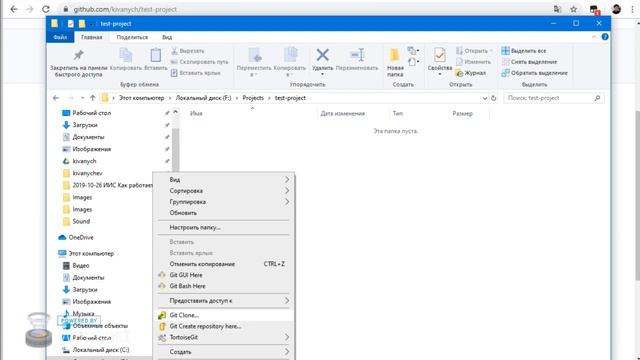Click Chrome translate page icon
640x360 pixels.
pyautogui.click(x=557, y=9)
